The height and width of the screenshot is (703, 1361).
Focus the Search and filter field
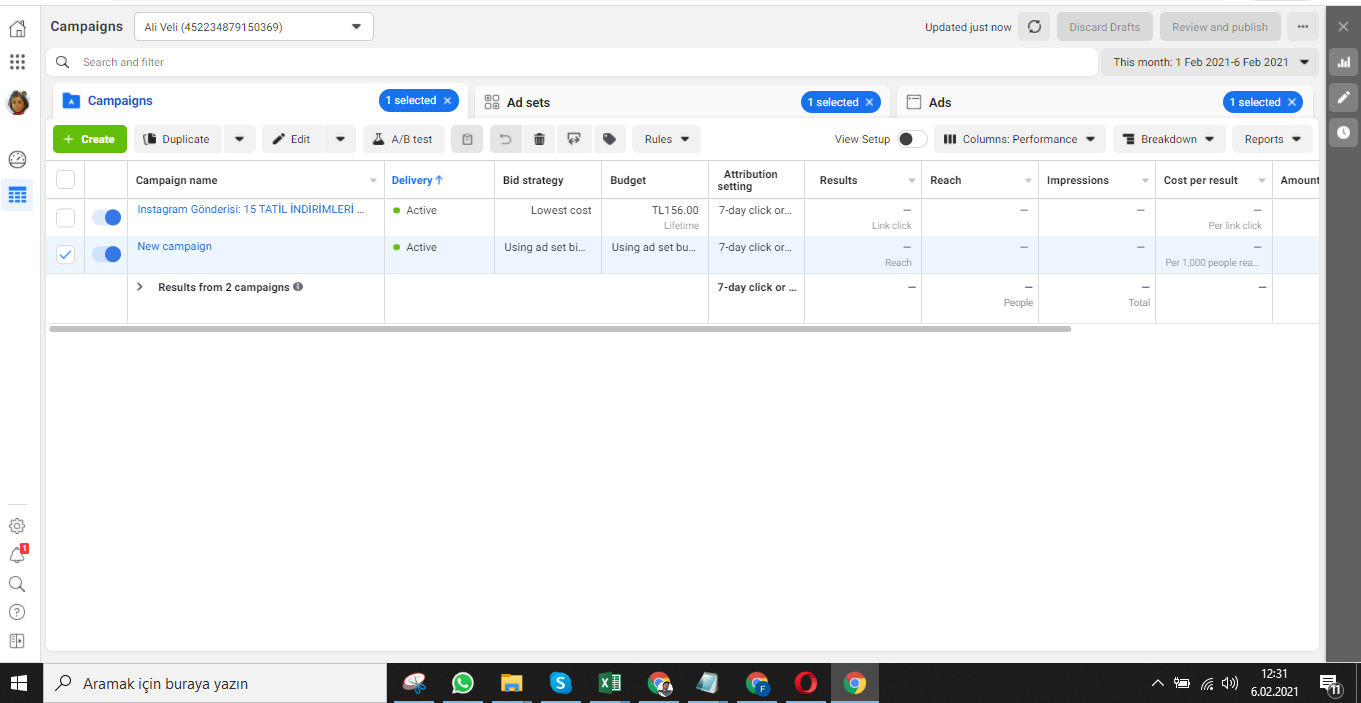pyautogui.click(x=572, y=62)
